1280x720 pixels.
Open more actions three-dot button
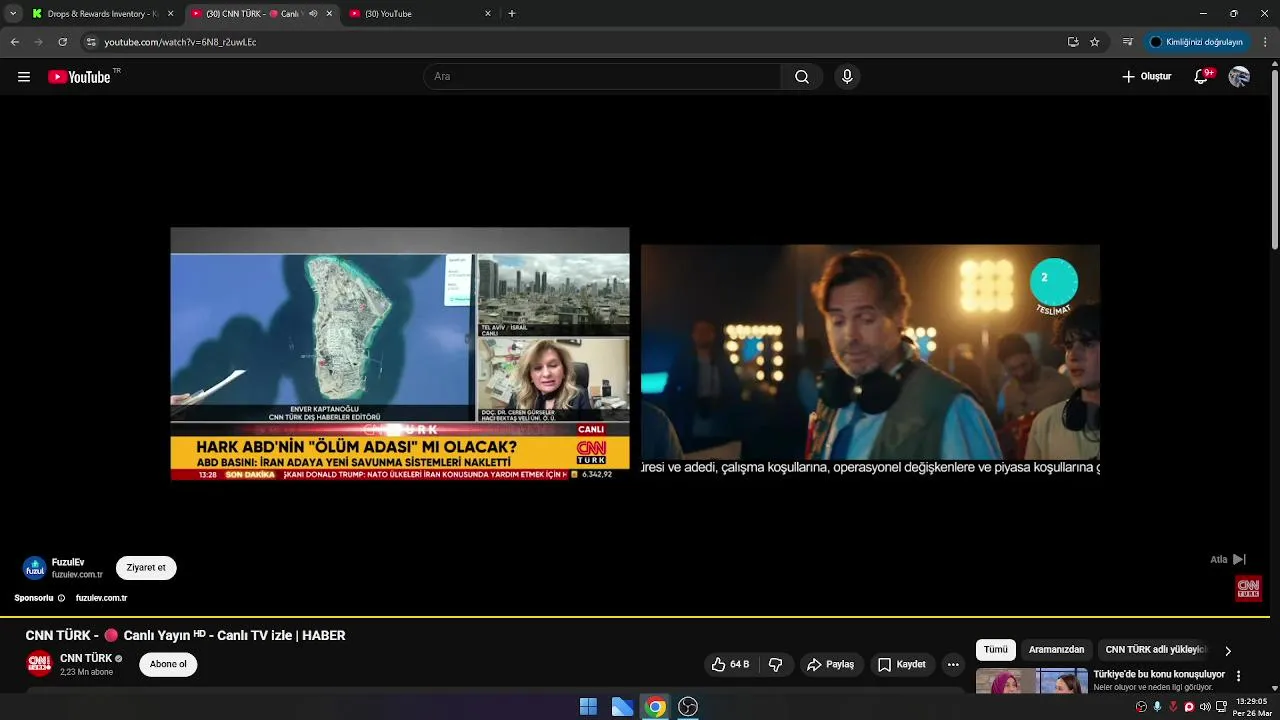[953, 664]
